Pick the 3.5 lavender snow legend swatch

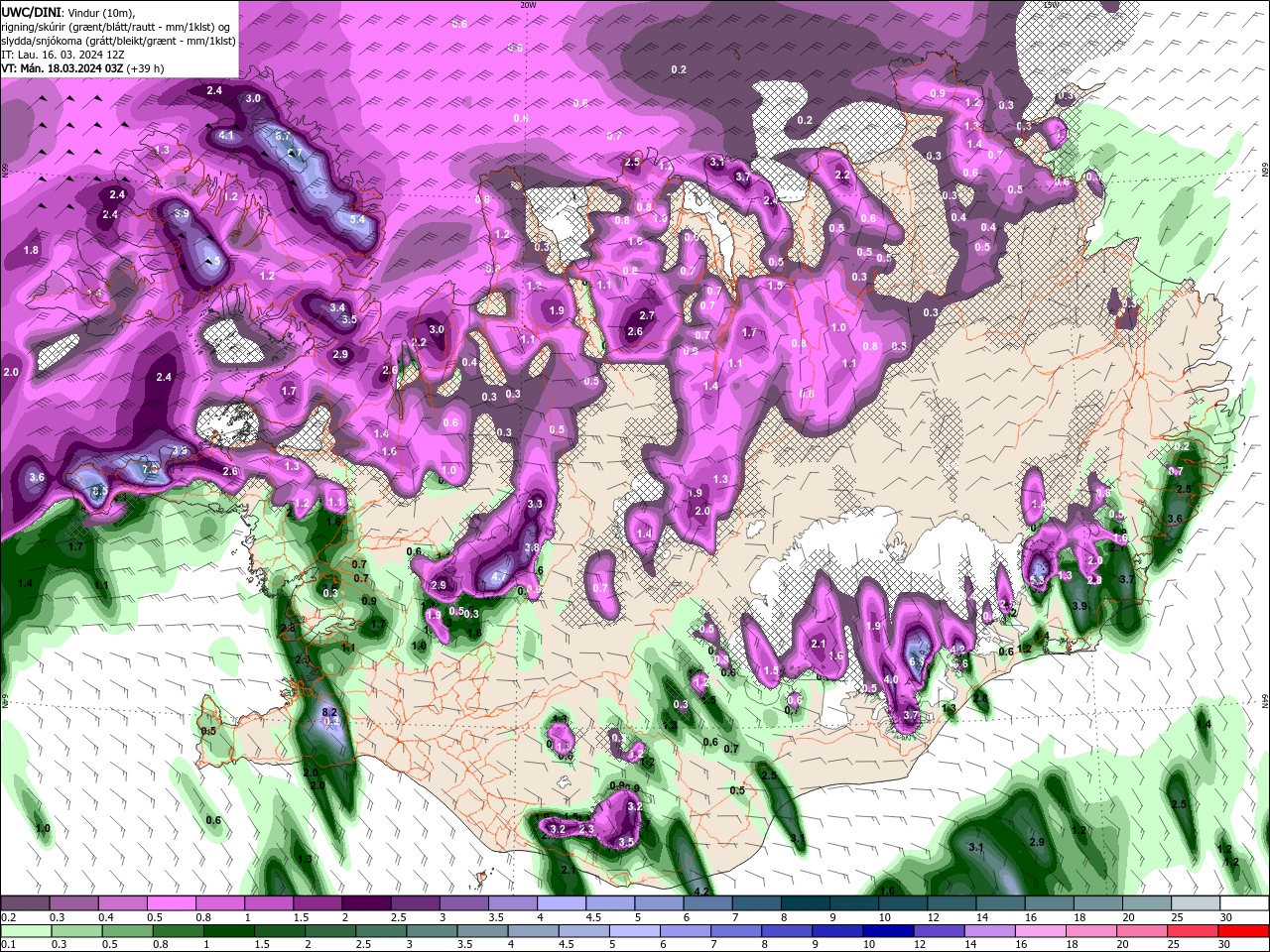point(512,903)
